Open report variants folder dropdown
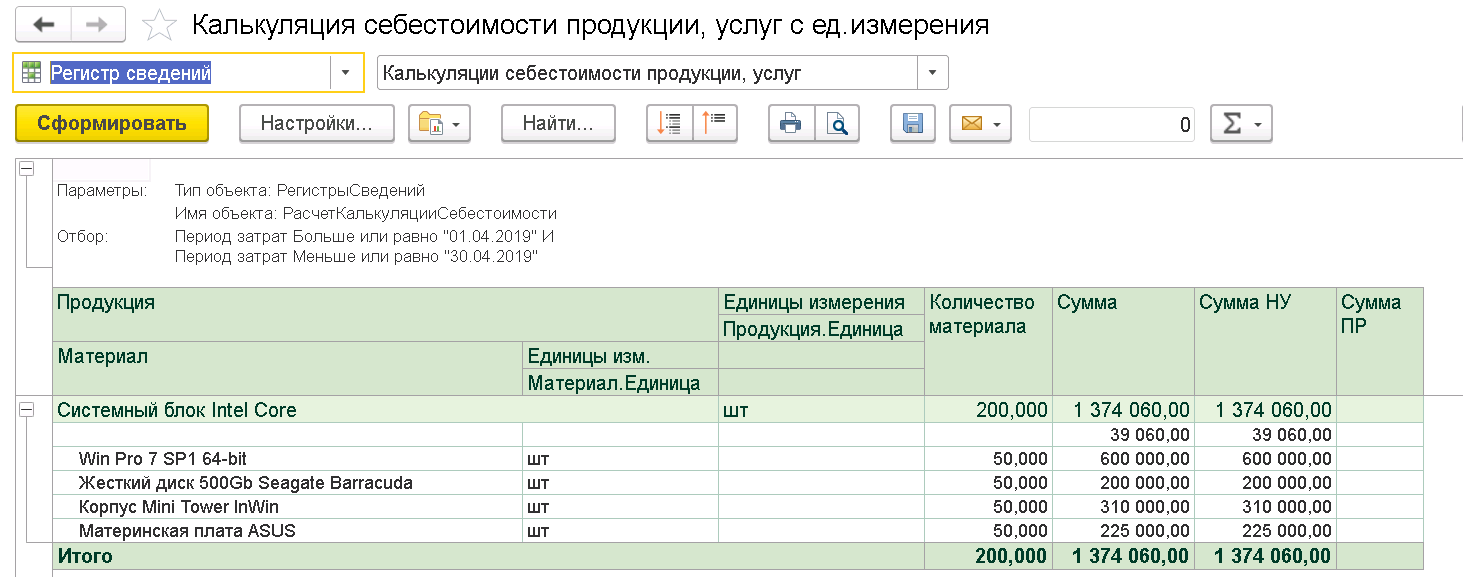Image resolution: width=1463 pixels, height=577 pixels. (440, 124)
